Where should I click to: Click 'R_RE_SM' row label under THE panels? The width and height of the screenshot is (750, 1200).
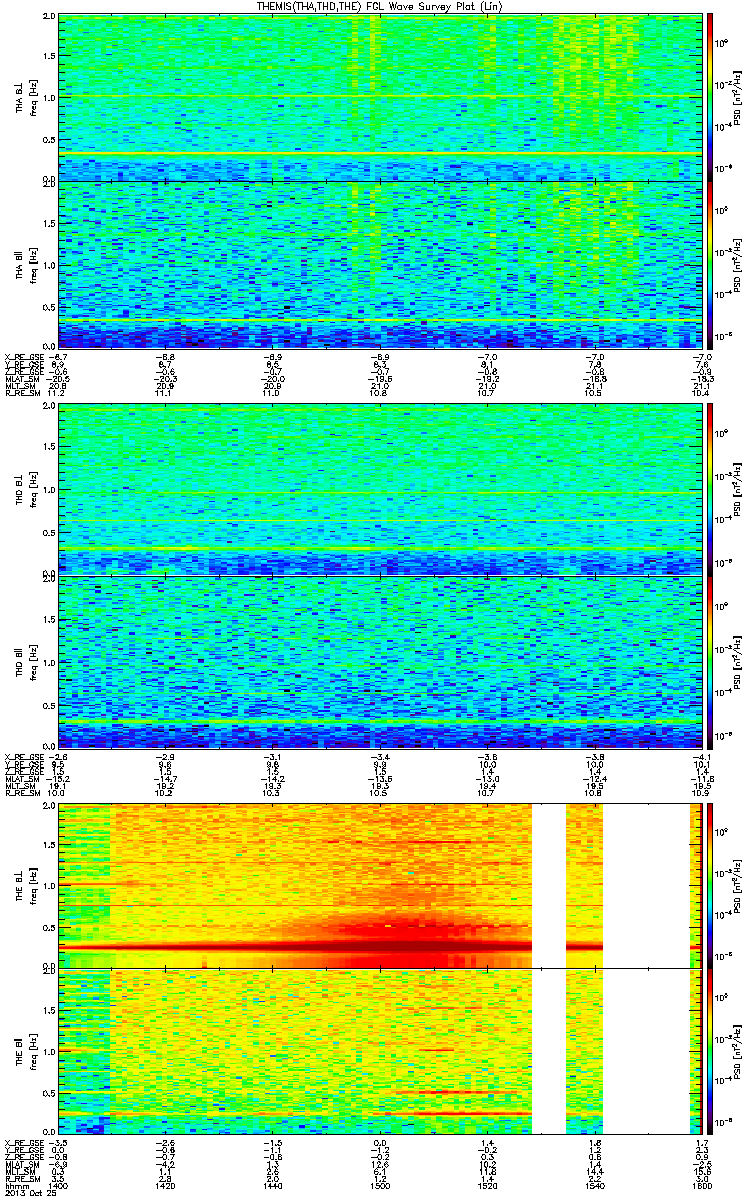point(22,1180)
